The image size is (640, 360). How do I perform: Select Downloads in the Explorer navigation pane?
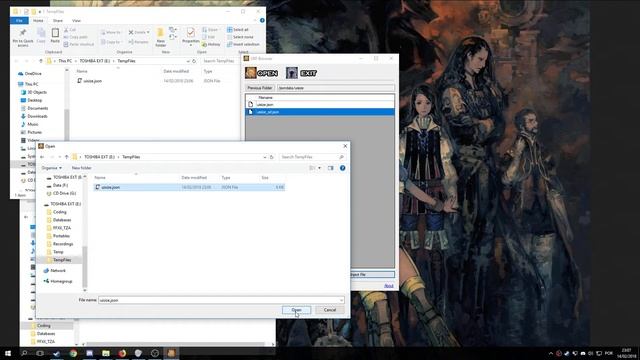(x=34, y=116)
